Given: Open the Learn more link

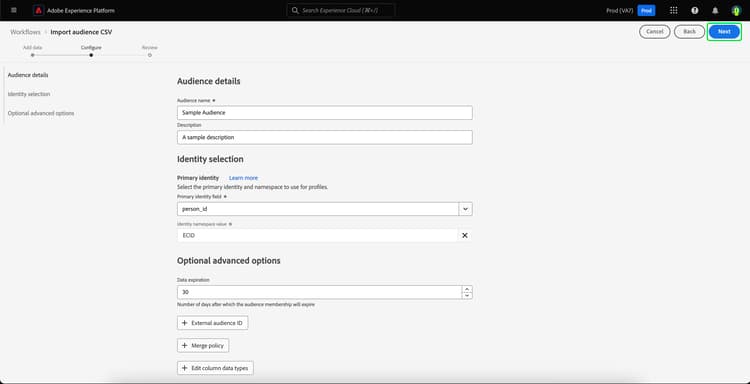Looking at the screenshot, I should coord(243,178).
